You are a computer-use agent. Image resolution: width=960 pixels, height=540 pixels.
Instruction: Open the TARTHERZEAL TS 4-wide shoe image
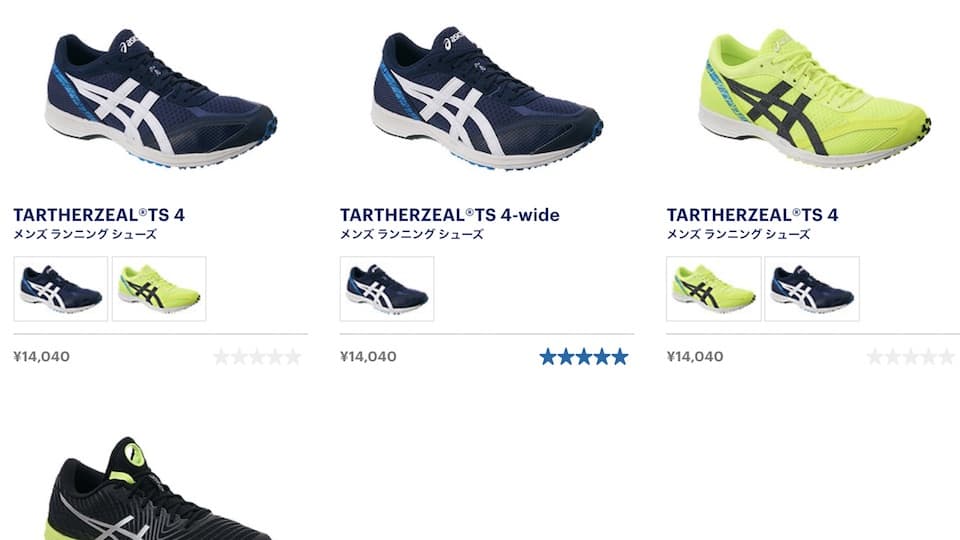click(487, 98)
